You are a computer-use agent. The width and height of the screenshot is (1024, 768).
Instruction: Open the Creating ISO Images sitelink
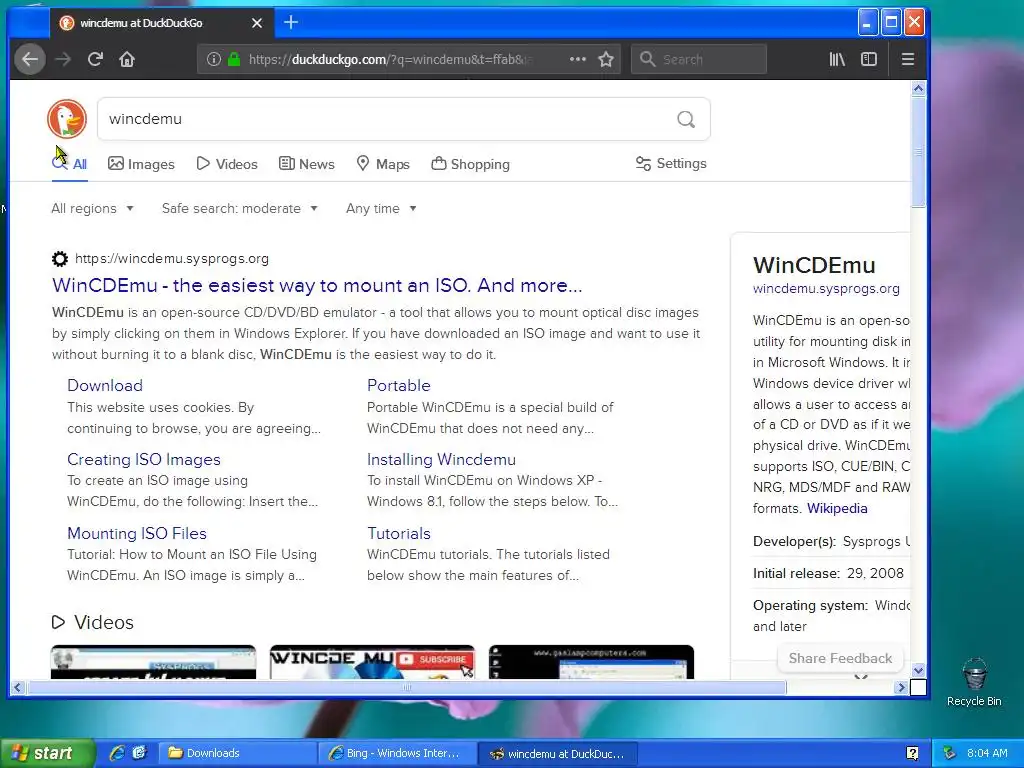[144, 459]
